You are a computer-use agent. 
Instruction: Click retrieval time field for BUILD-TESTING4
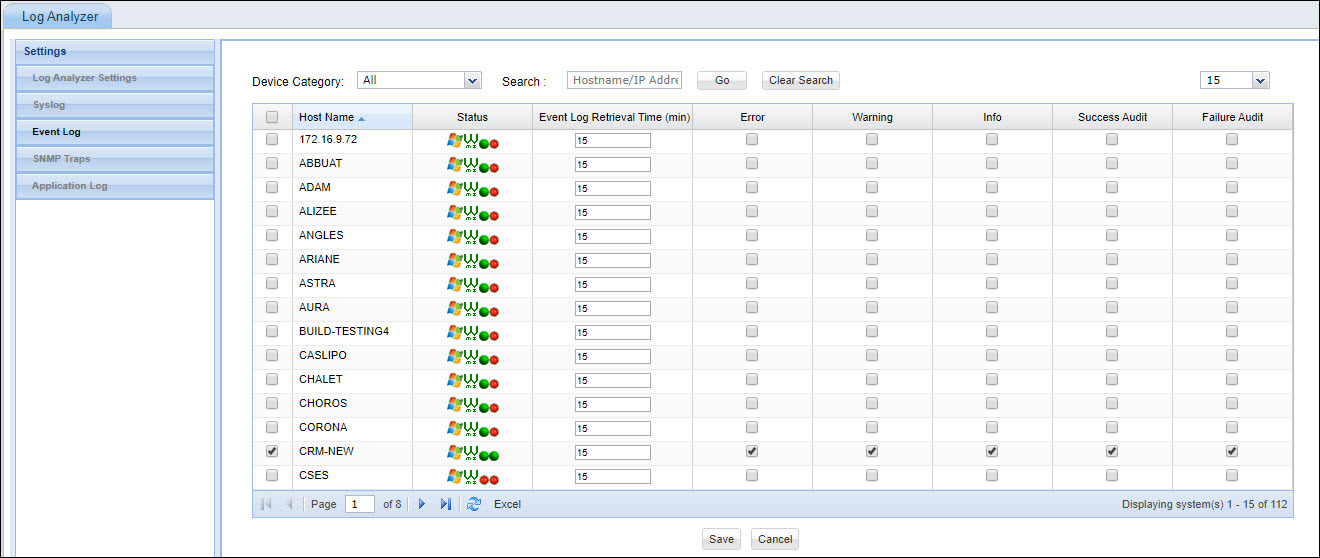click(x=612, y=332)
